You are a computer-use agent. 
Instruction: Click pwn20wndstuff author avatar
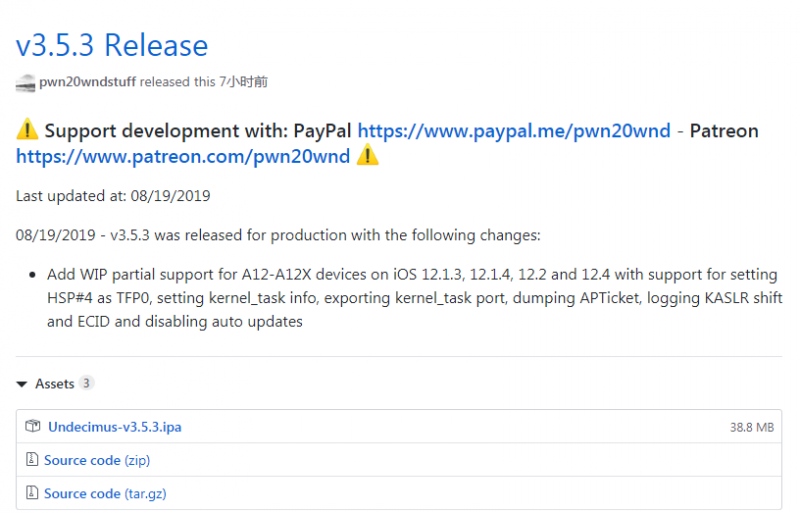[x=26, y=83]
